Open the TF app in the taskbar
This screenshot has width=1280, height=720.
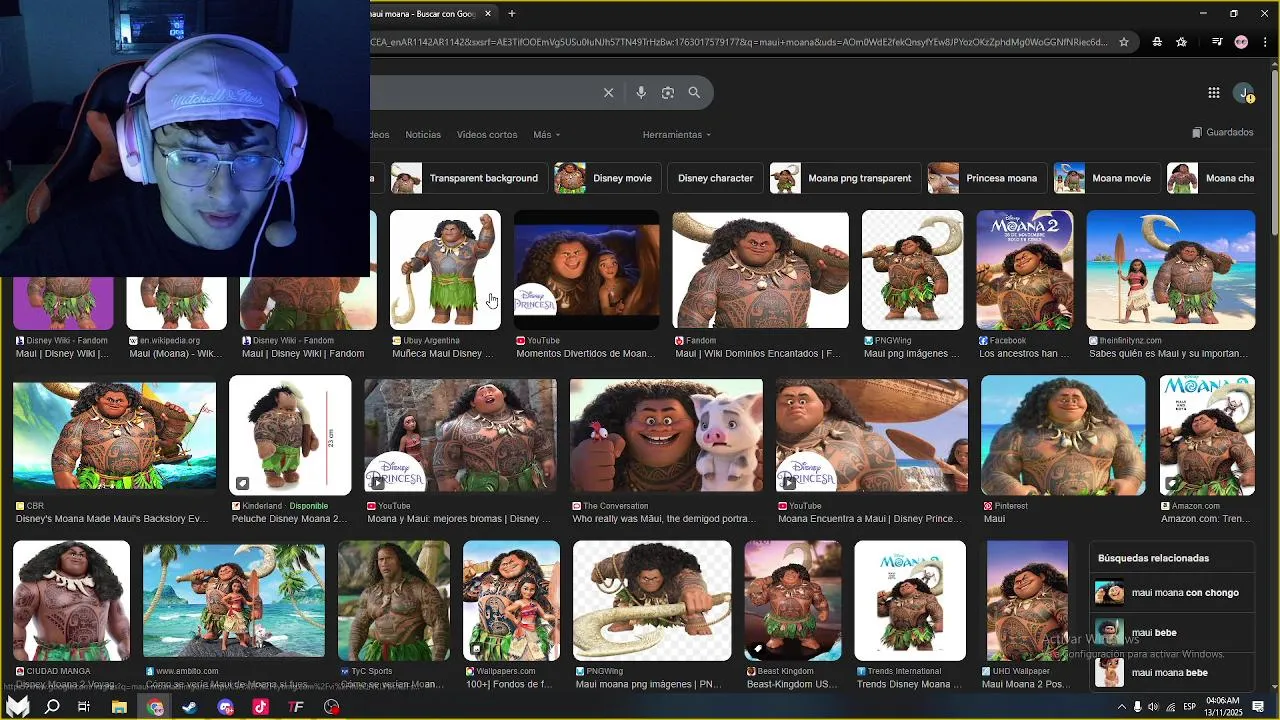[296, 707]
